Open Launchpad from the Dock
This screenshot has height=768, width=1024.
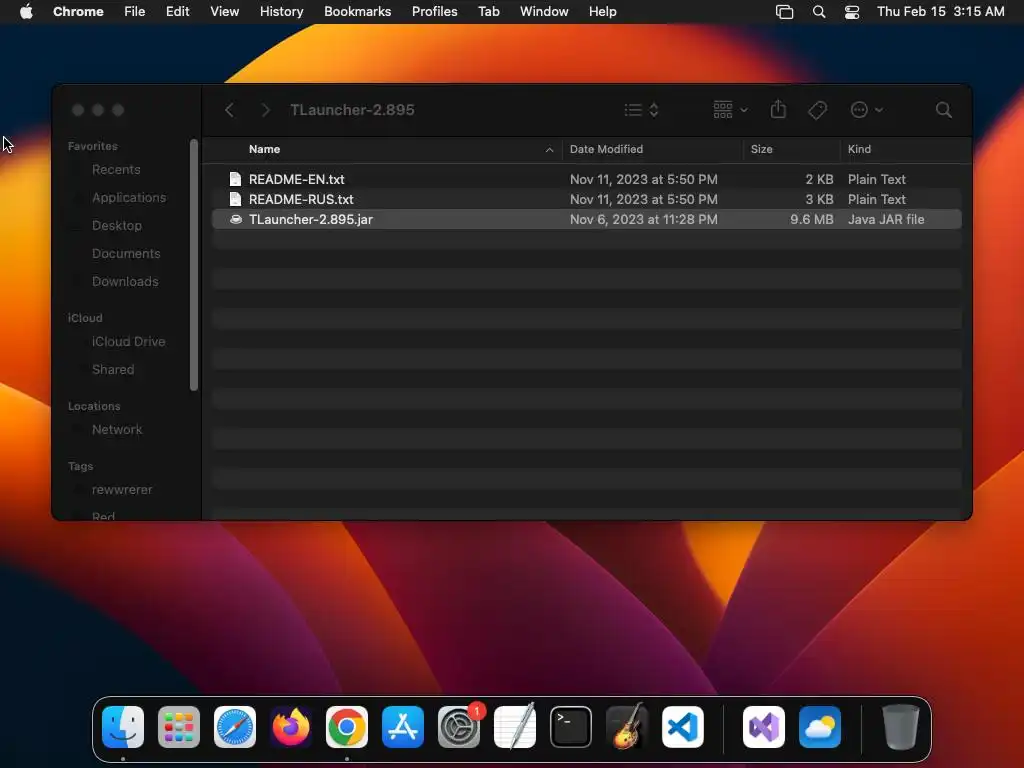coord(179,727)
